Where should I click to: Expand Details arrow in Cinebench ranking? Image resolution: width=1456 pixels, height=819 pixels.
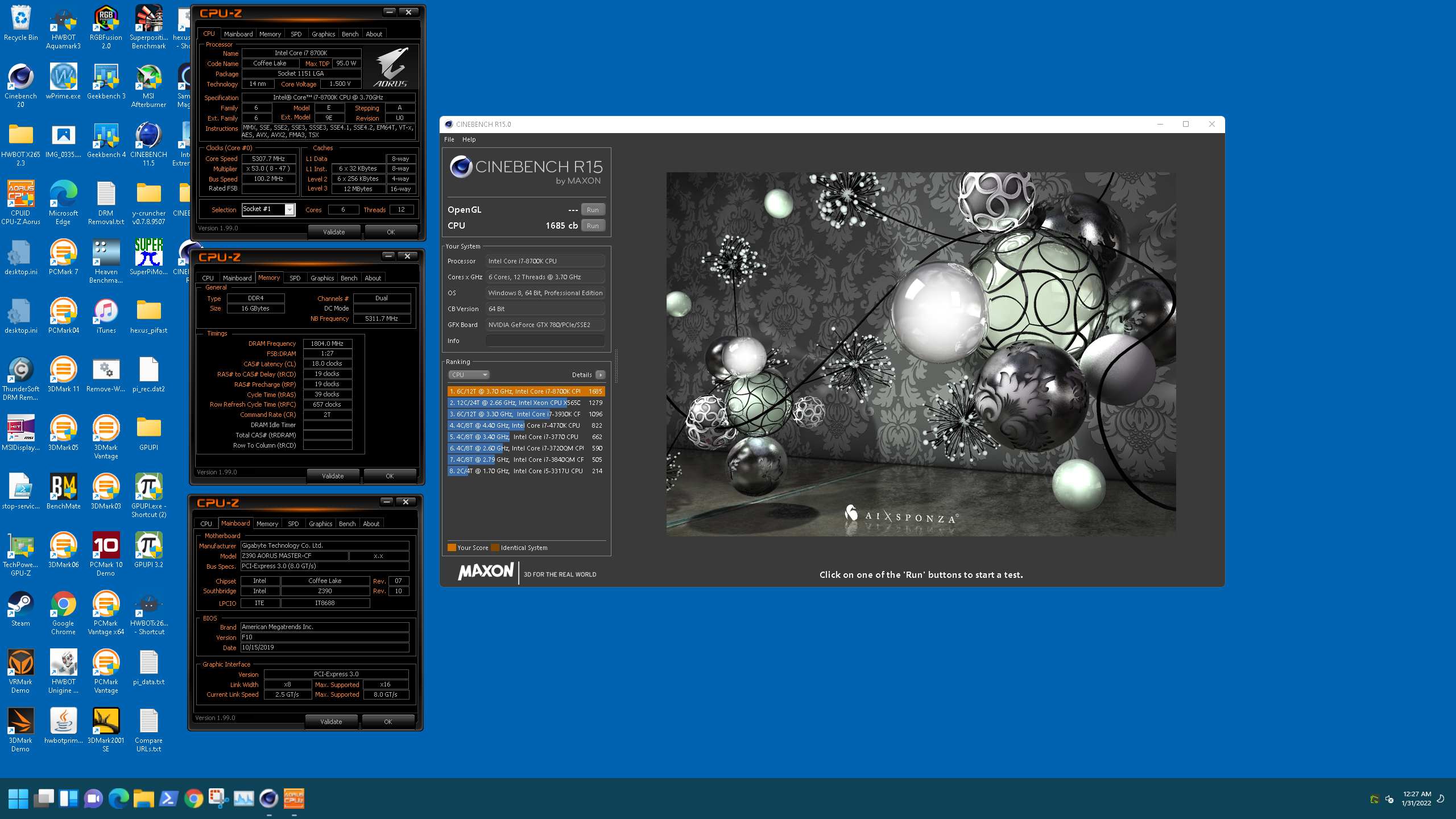click(600, 375)
